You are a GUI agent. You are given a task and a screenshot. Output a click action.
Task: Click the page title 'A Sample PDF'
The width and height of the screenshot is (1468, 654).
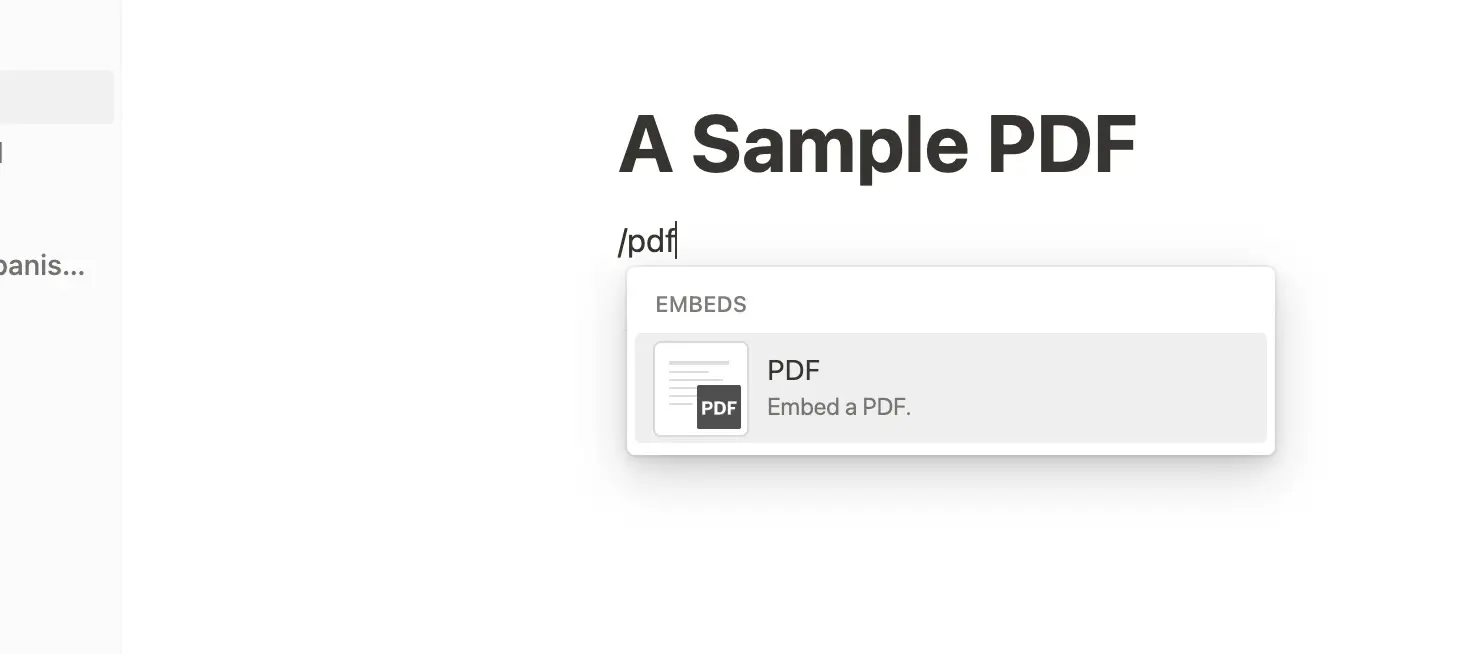tap(878, 145)
